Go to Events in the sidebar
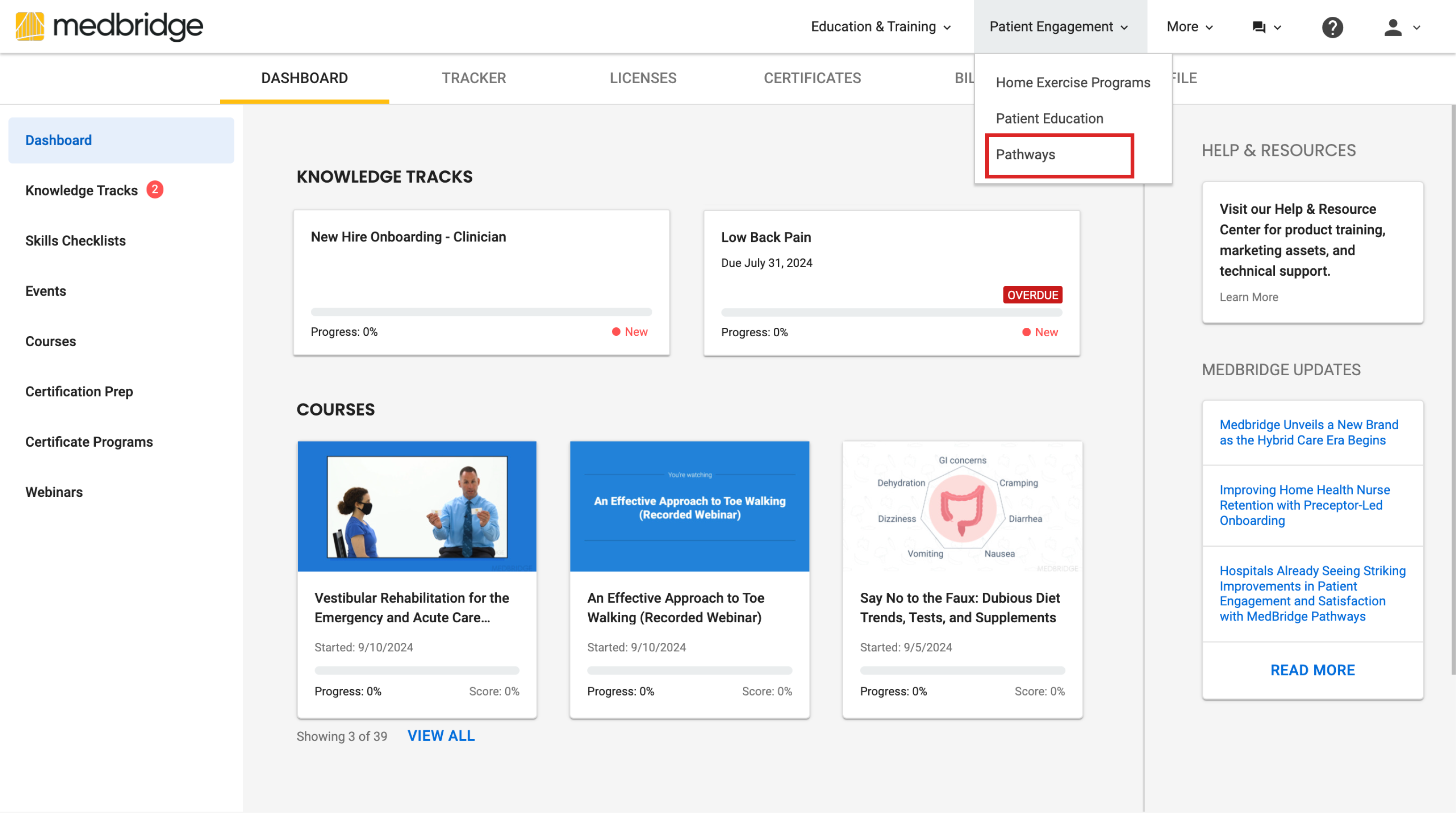 45,291
